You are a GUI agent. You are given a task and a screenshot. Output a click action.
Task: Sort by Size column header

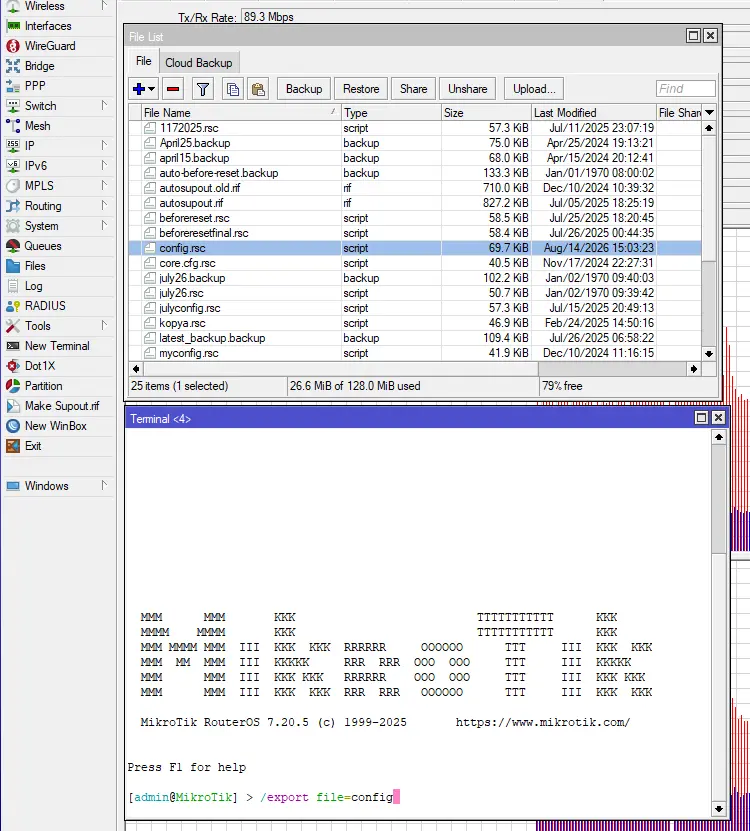pyautogui.click(x=486, y=113)
